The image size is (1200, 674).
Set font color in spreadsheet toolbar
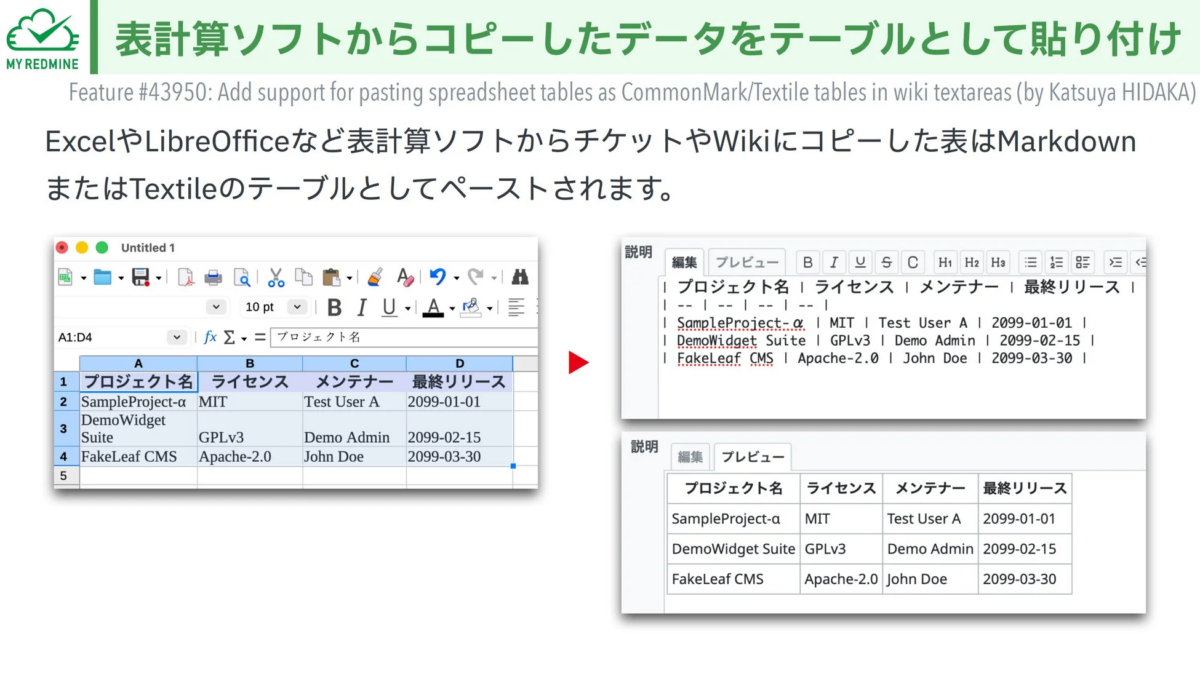[433, 307]
